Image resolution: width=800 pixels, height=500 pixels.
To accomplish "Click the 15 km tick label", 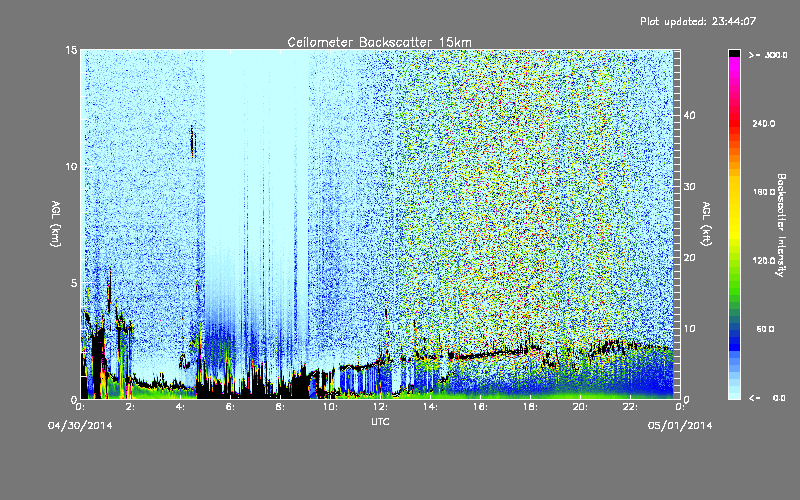I will click(71, 50).
